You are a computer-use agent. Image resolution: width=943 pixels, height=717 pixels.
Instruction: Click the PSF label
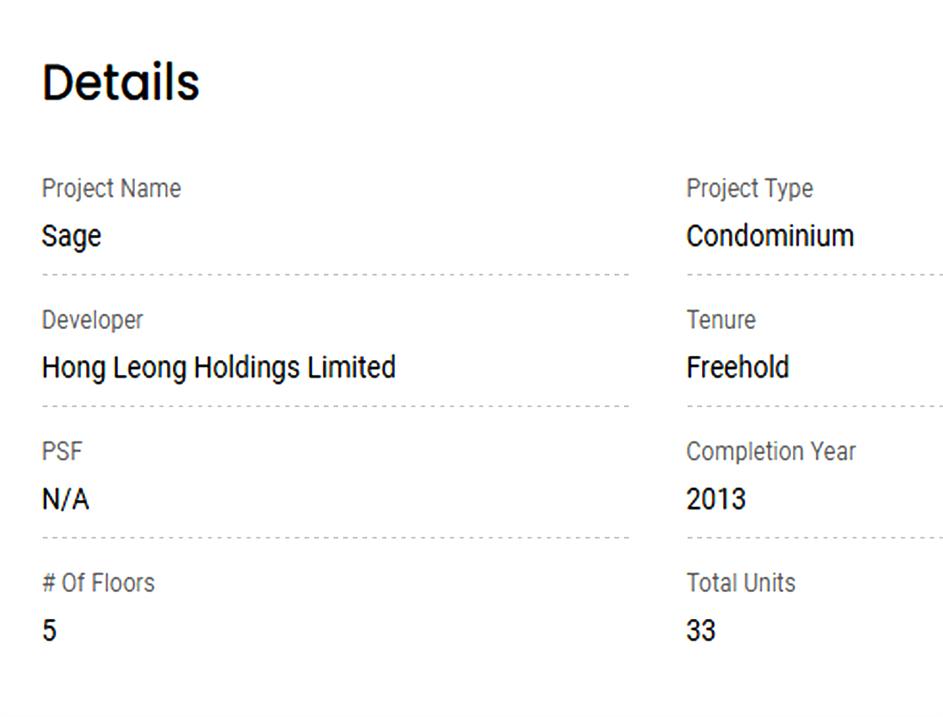pyautogui.click(x=62, y=451)
